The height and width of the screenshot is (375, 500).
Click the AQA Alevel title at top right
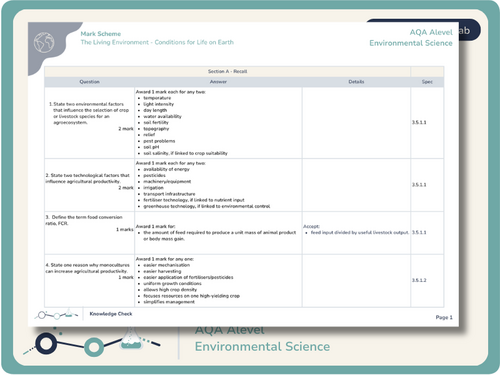[431, 32]
